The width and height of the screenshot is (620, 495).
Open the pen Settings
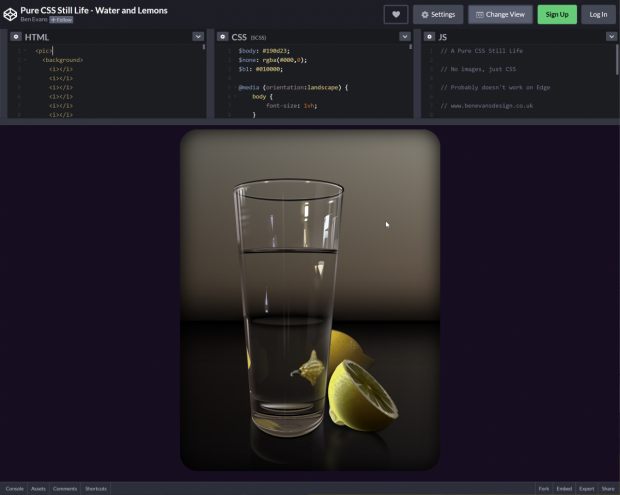[x=438, y=14]
